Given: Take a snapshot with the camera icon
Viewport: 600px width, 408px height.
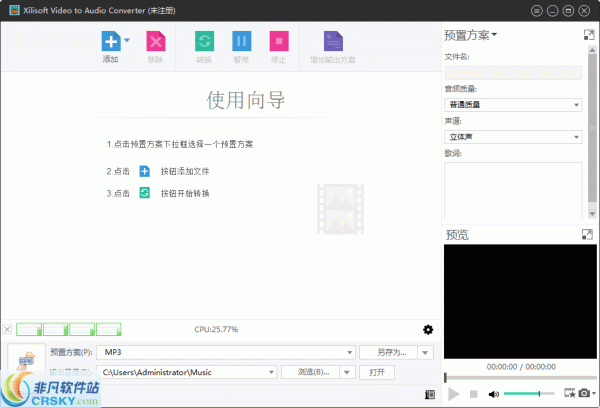Looking at the screenshot, I should [x=584, y=393].
